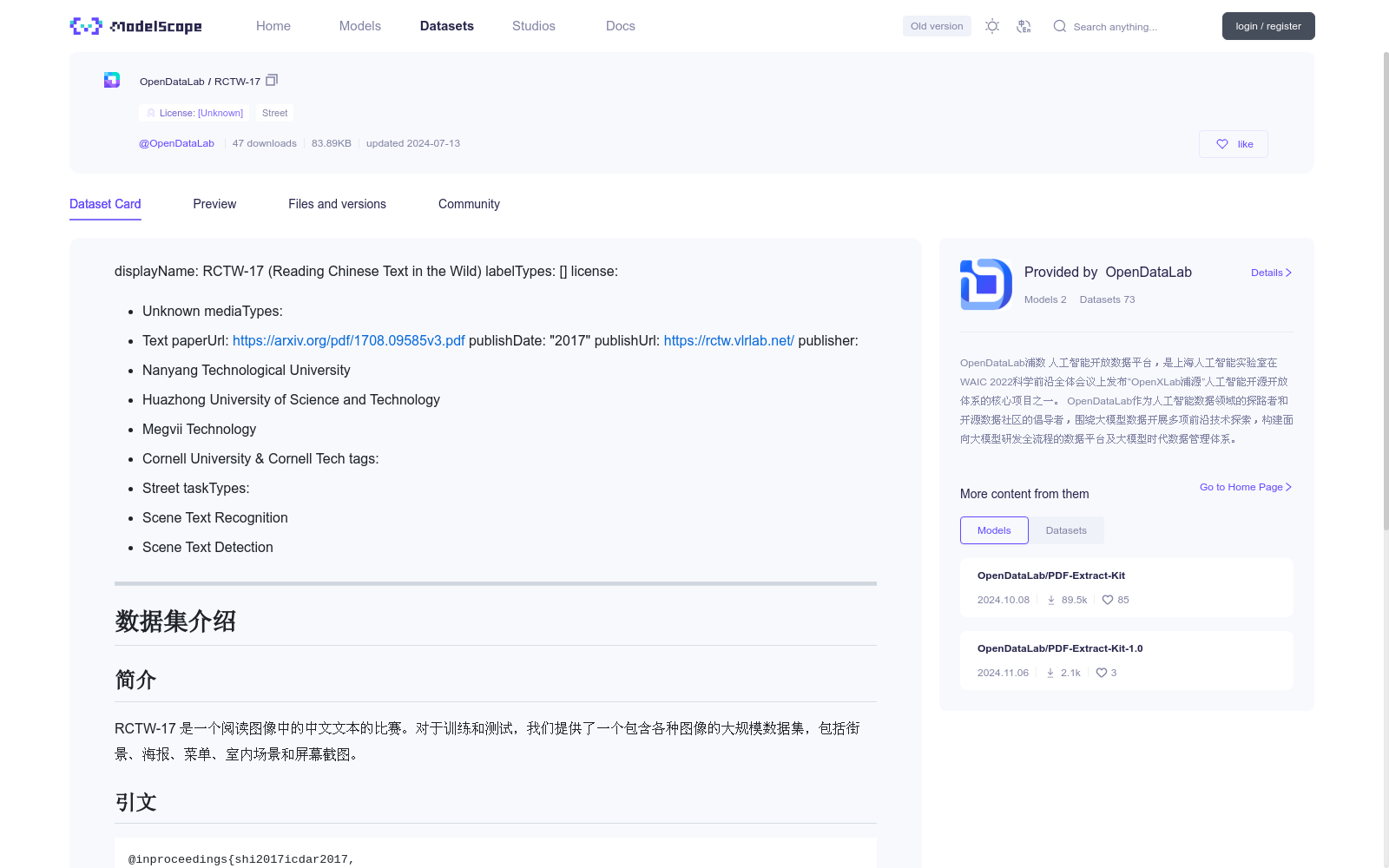1389x868 pixels.
Task: Click the download icon for PDF-Extract-Kit
Action: pos(1051,600)
